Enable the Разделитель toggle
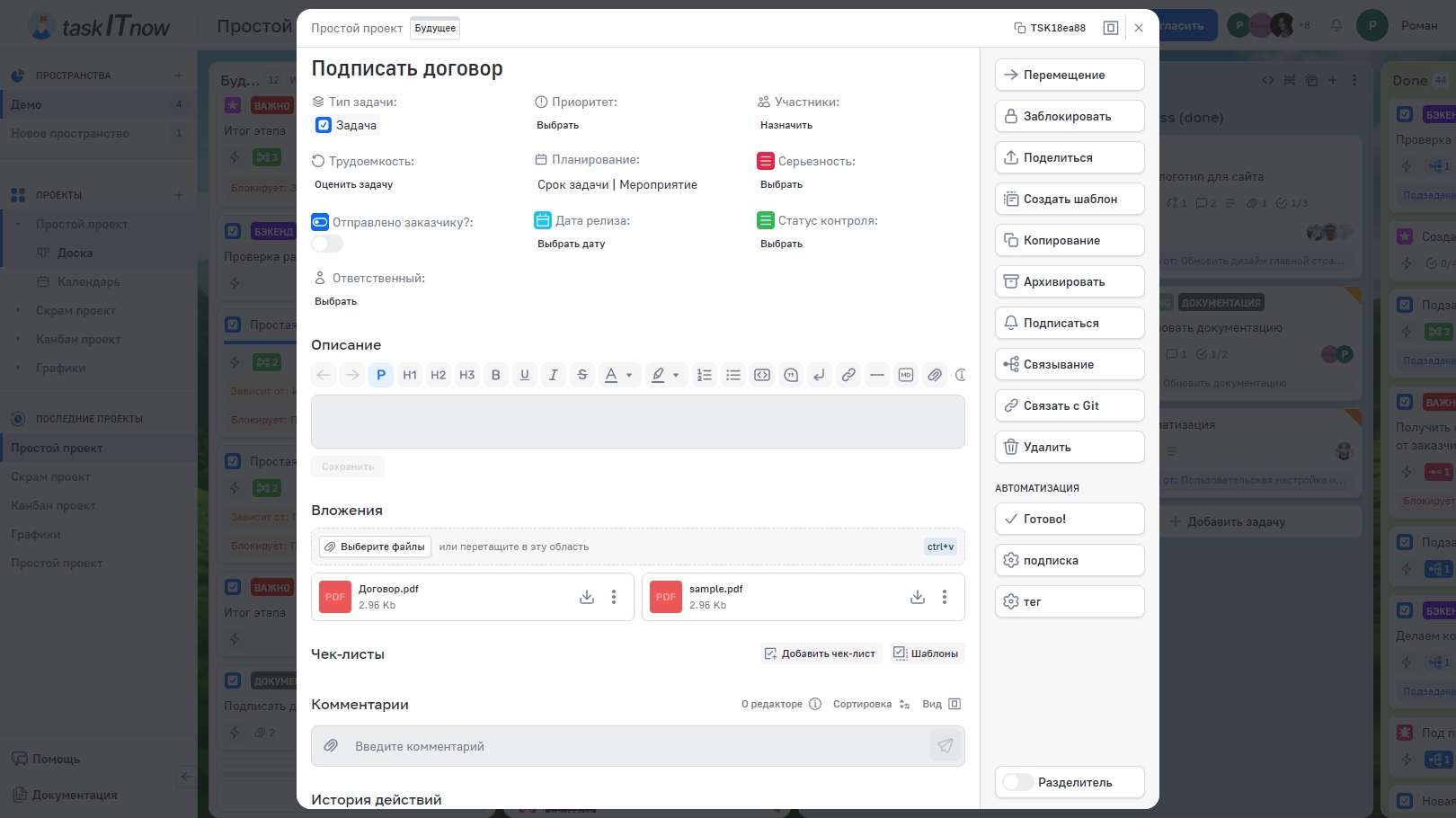Screen dimensions: 1456x818 (1018, 782)
